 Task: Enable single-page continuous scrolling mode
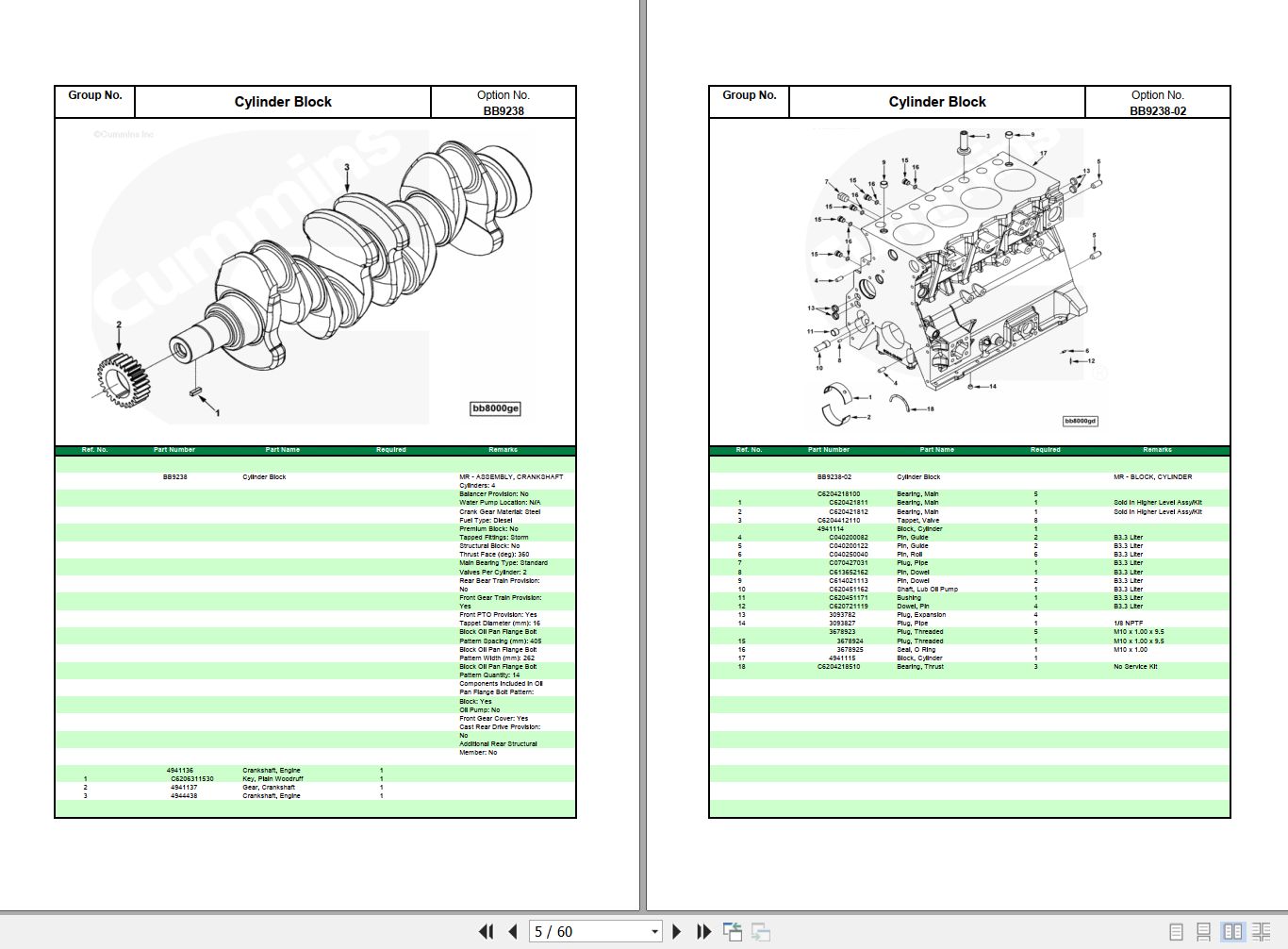(1202, 930)
